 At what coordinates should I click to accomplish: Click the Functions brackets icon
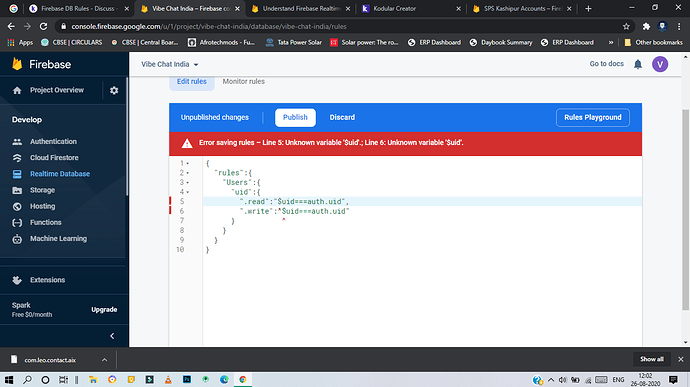(17, 222)
